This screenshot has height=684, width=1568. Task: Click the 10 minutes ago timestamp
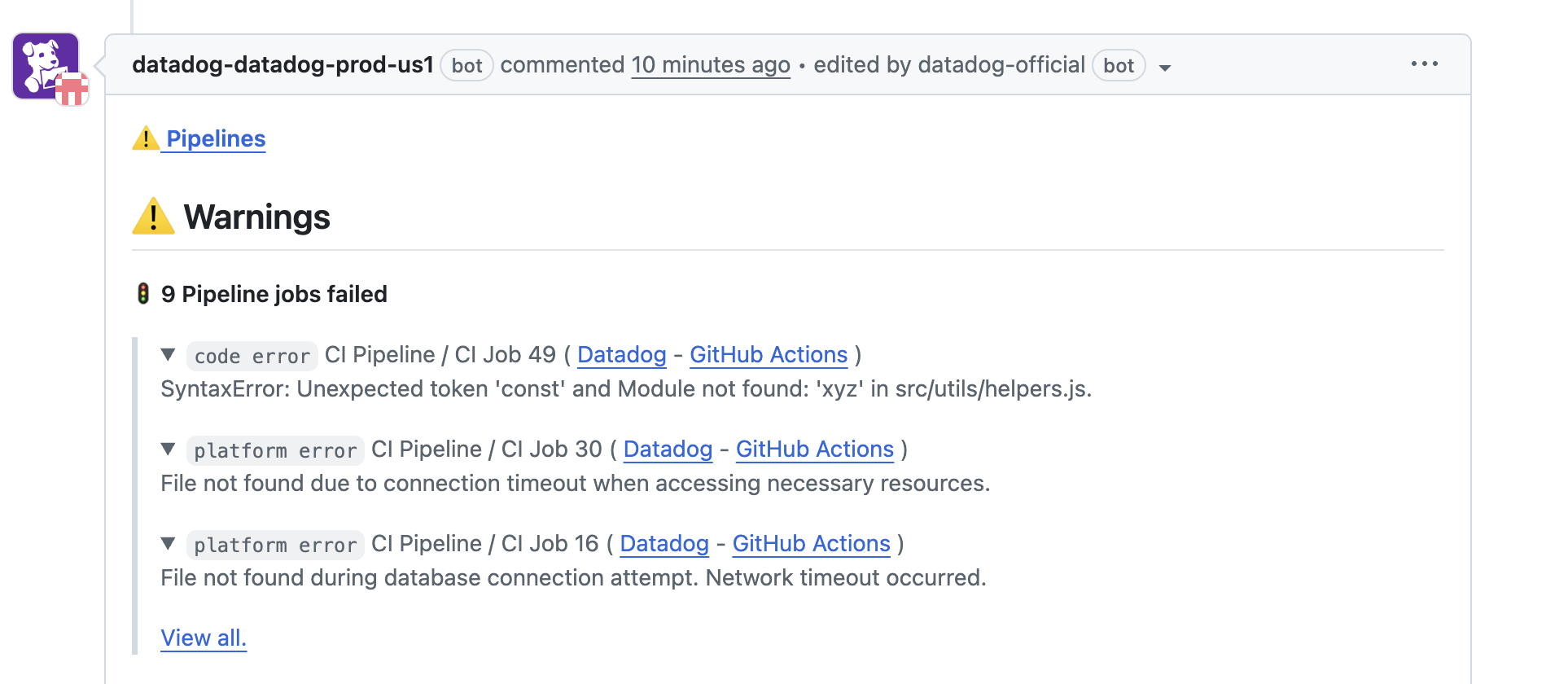(x=711, y=65)
